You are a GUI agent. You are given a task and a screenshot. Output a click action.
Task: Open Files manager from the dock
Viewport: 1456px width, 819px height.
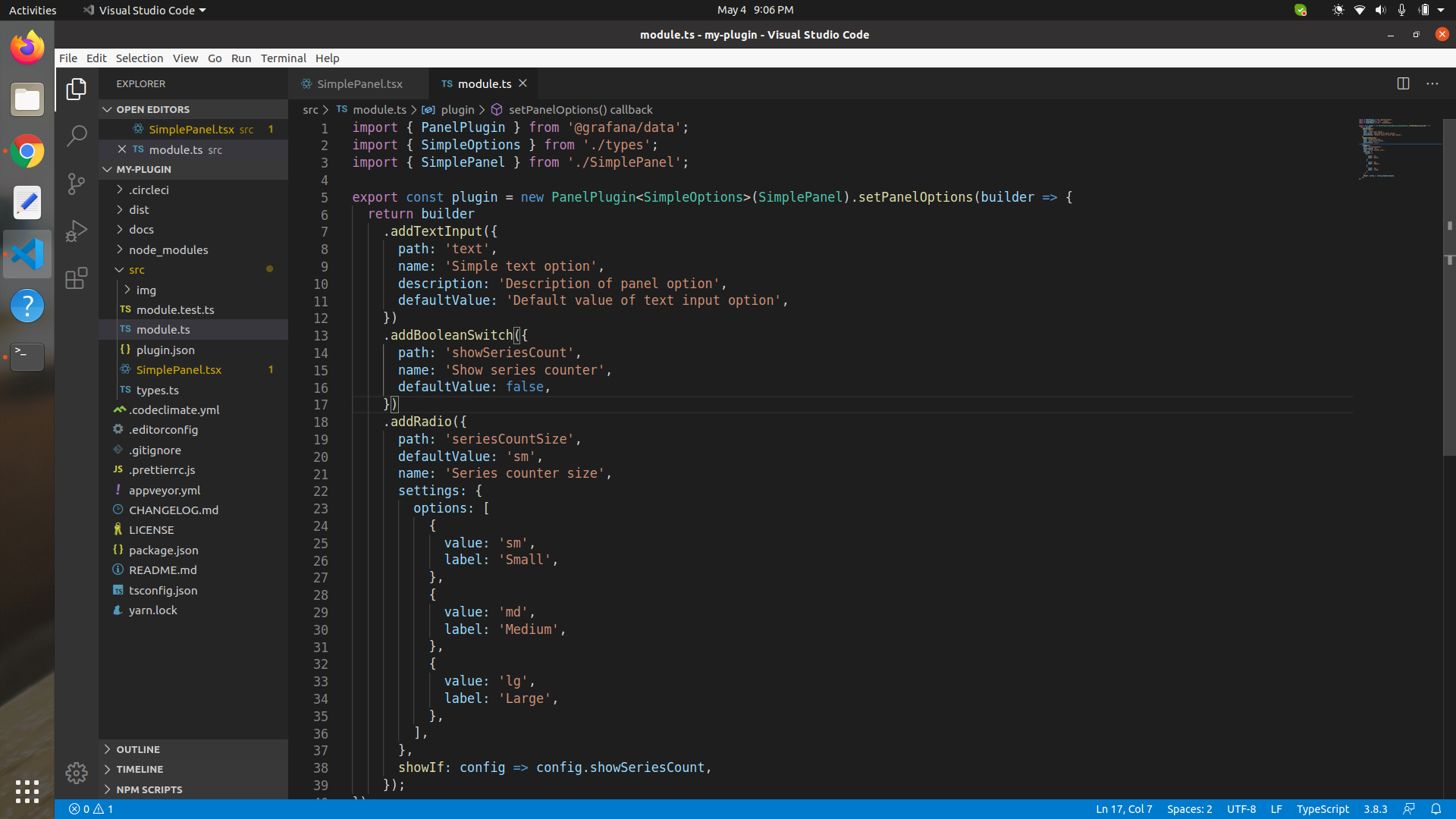[27, 99]
